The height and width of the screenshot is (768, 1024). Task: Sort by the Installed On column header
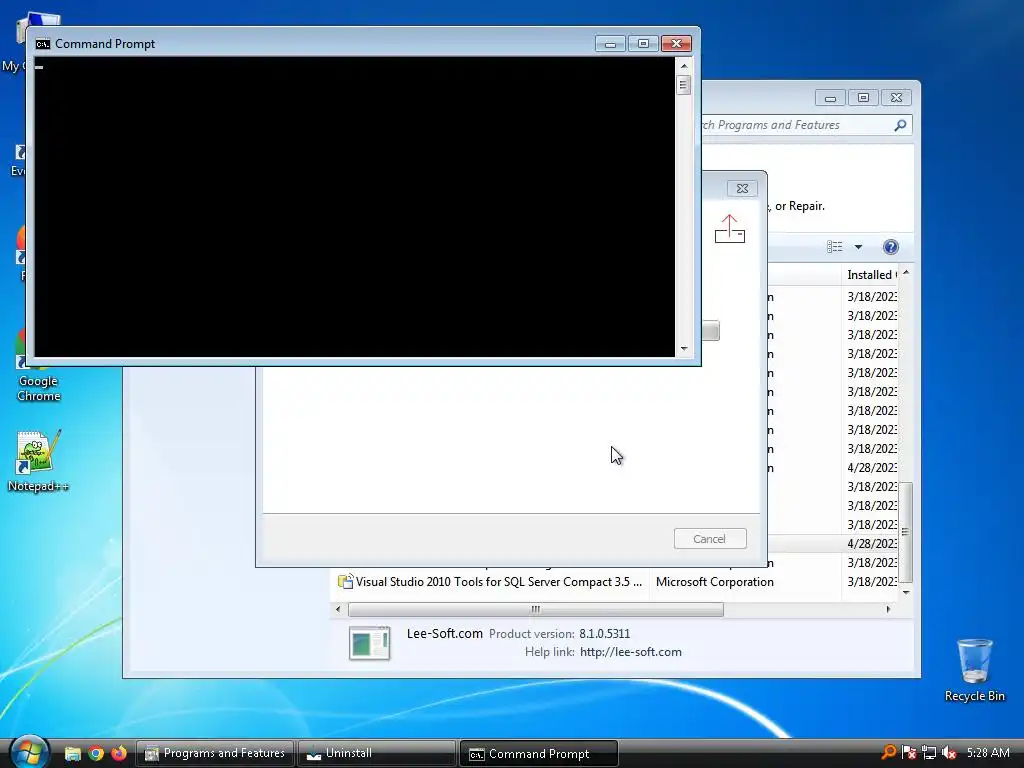pos(871,275)
